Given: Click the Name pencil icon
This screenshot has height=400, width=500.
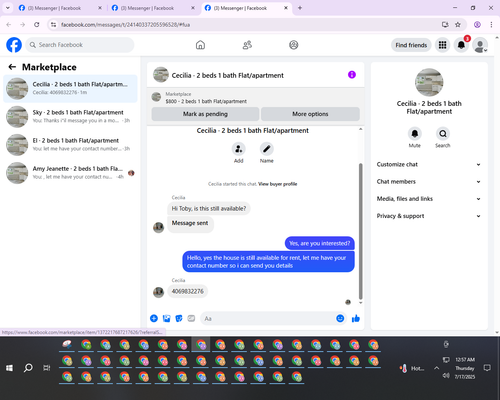Looking at the screenshot, I should click(267, 149).
